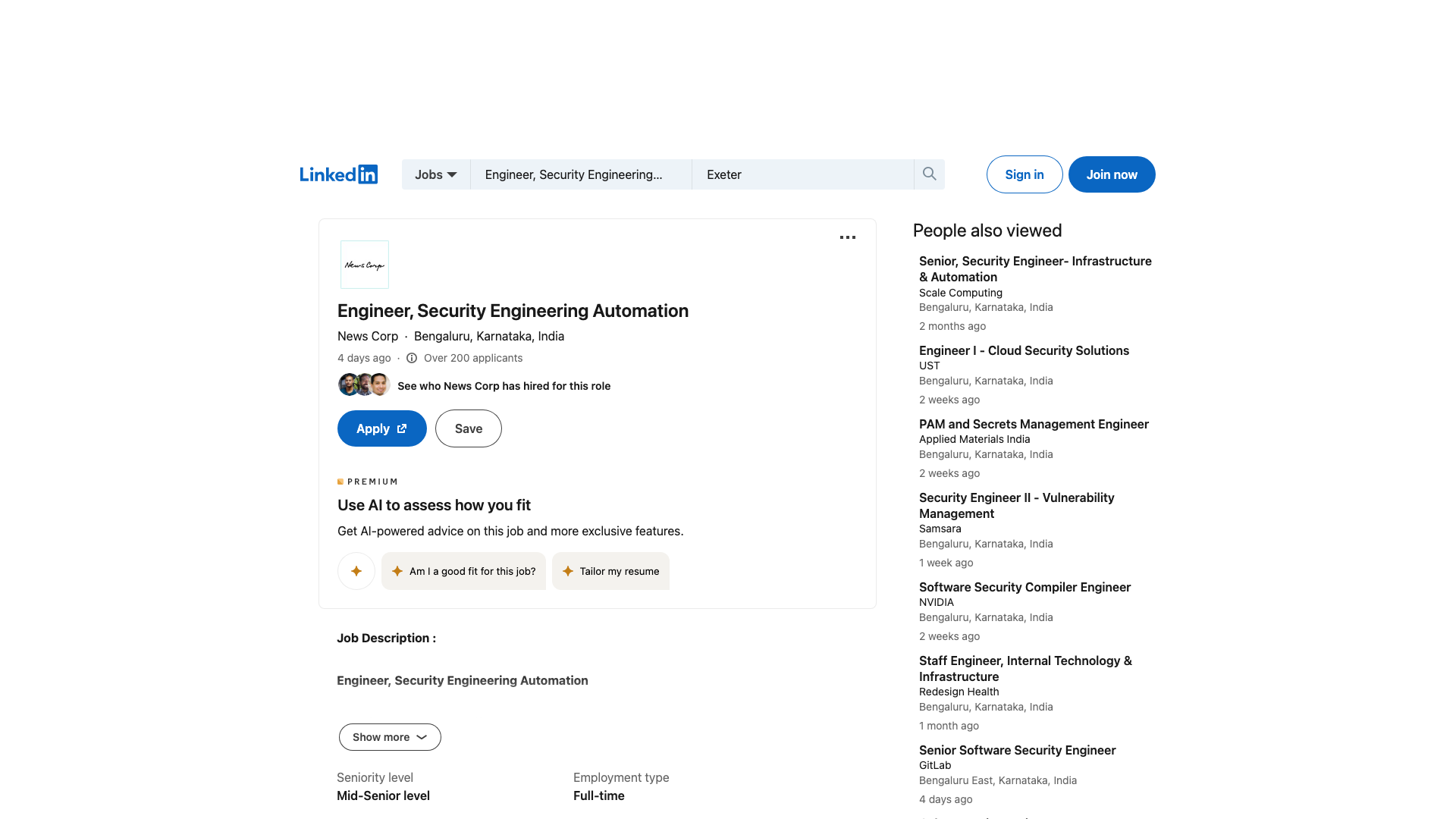Click the search magnifier icon
This screenshot has height=819, width=1456.
pos(929,174)
